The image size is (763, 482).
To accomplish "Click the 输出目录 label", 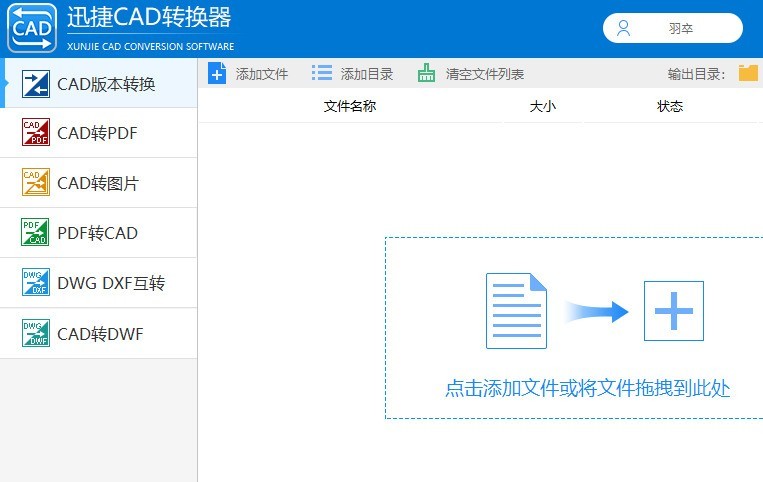I will 696,74.
